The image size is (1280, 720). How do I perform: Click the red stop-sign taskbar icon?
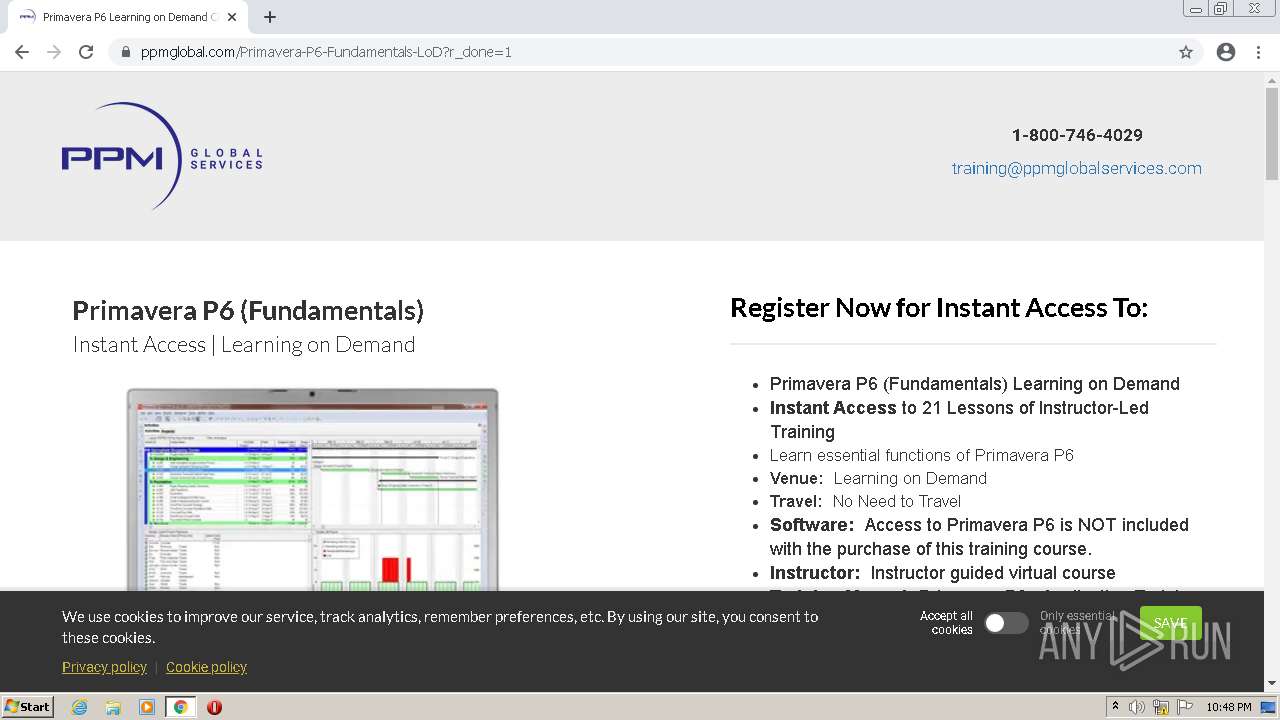[x=214, y=707]
